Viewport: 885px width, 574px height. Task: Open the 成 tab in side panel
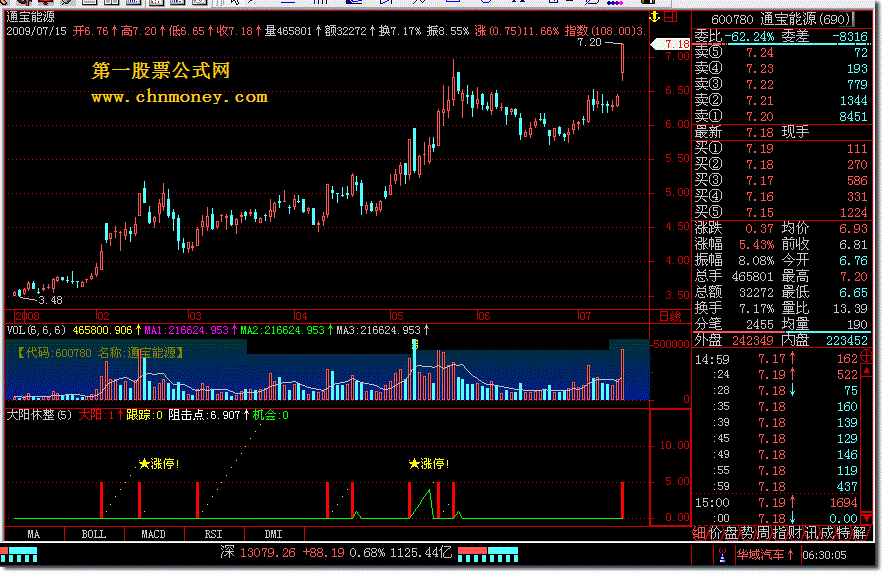point(827,533)
